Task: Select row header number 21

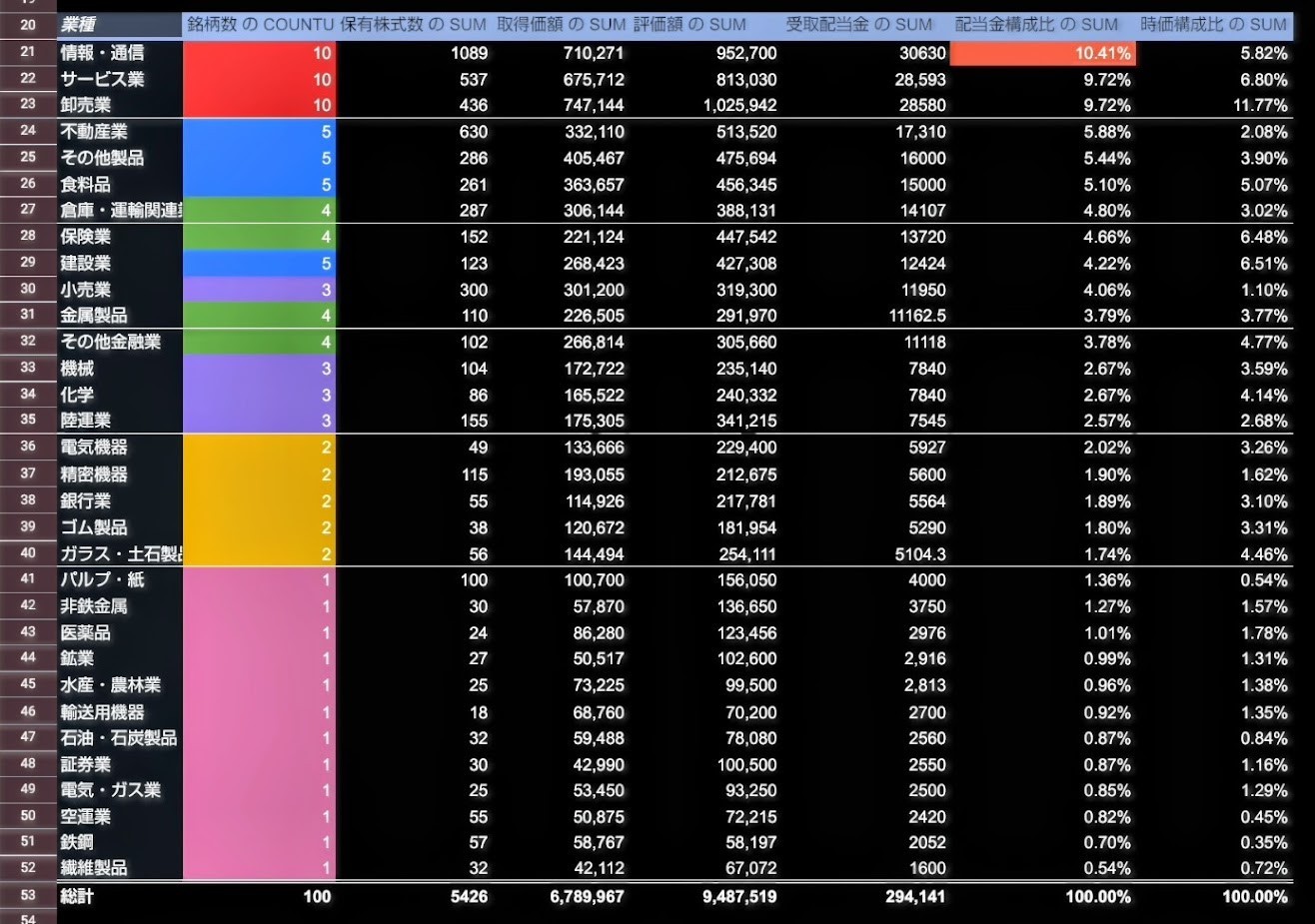Action: (28, 52)
